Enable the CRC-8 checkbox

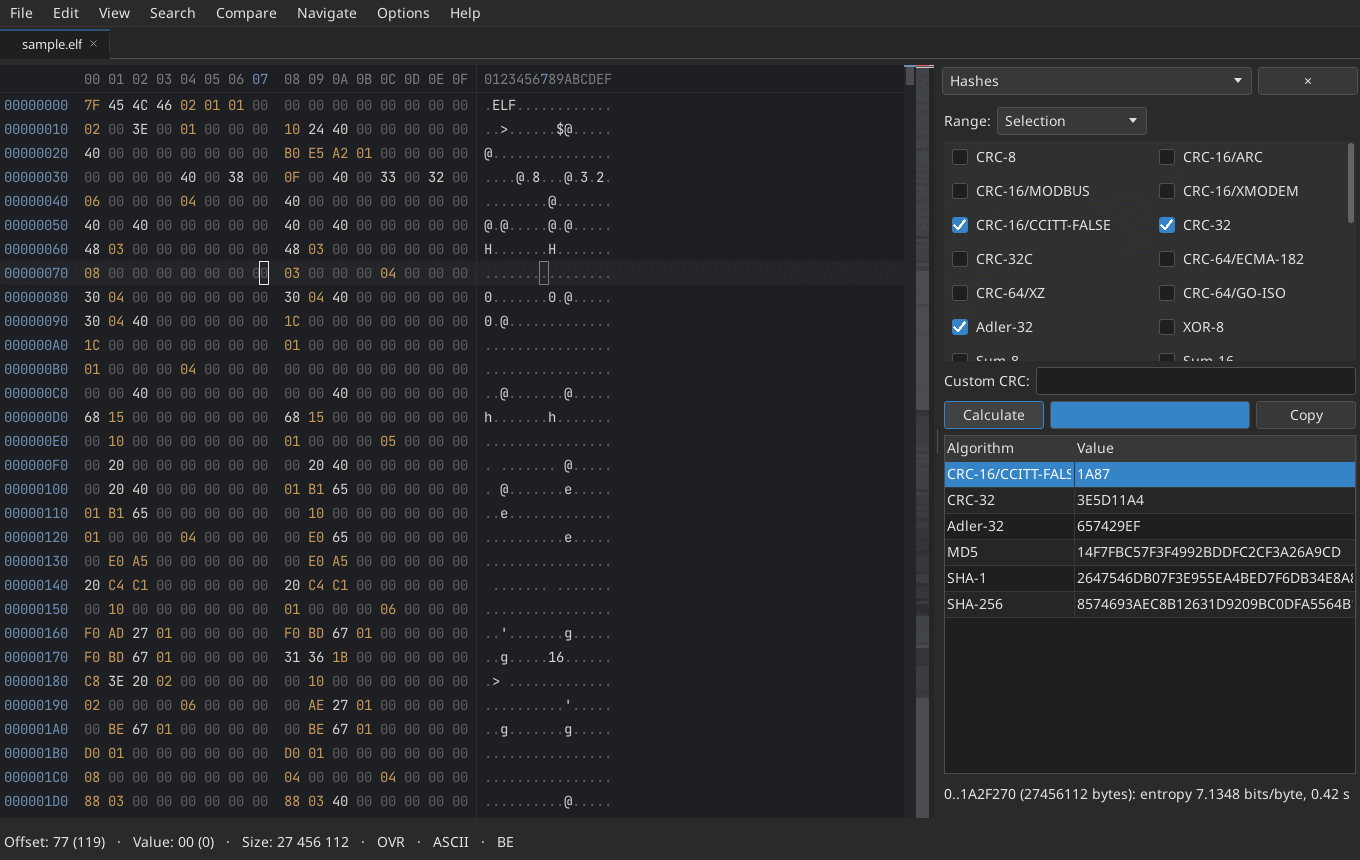[x=960, y=157]
